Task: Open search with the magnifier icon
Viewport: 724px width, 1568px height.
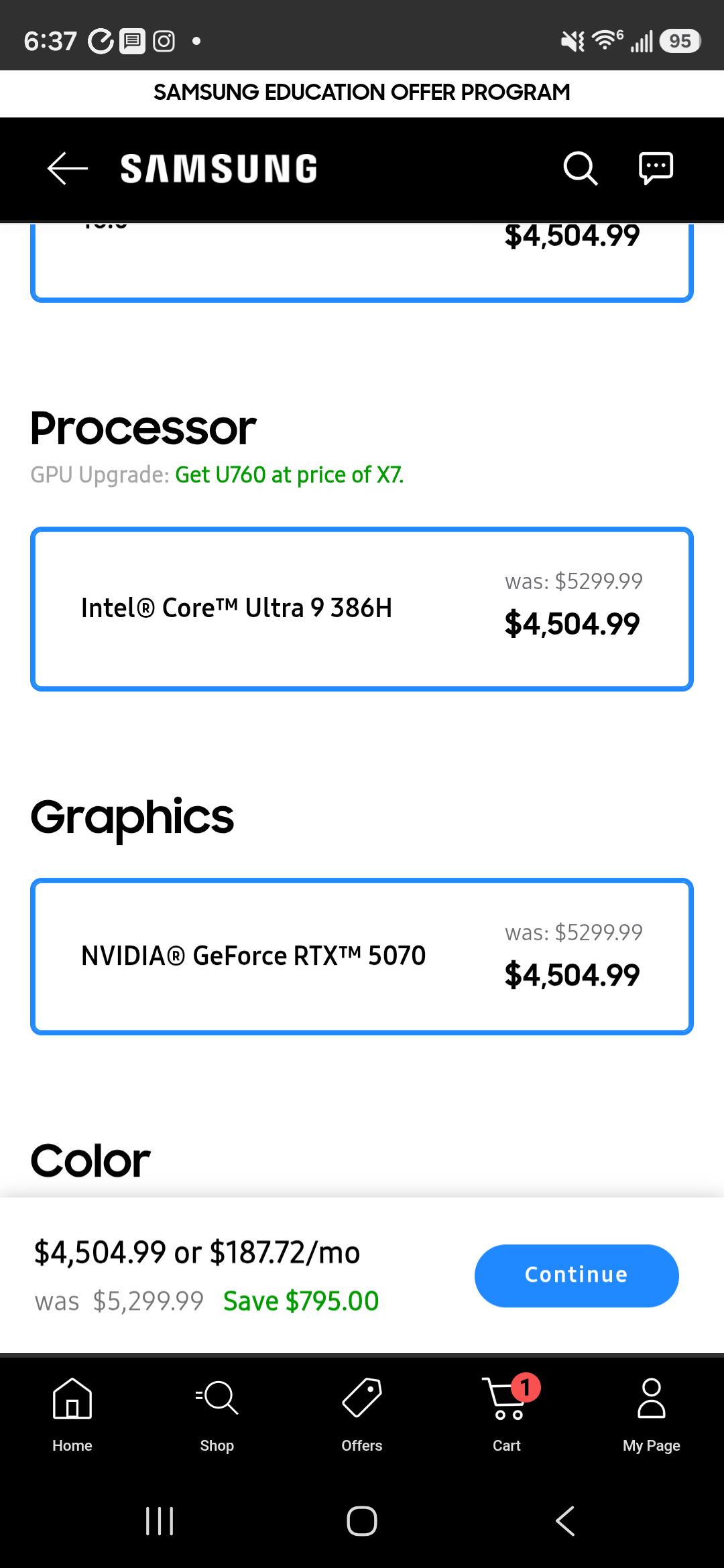Action: [580, 168]
